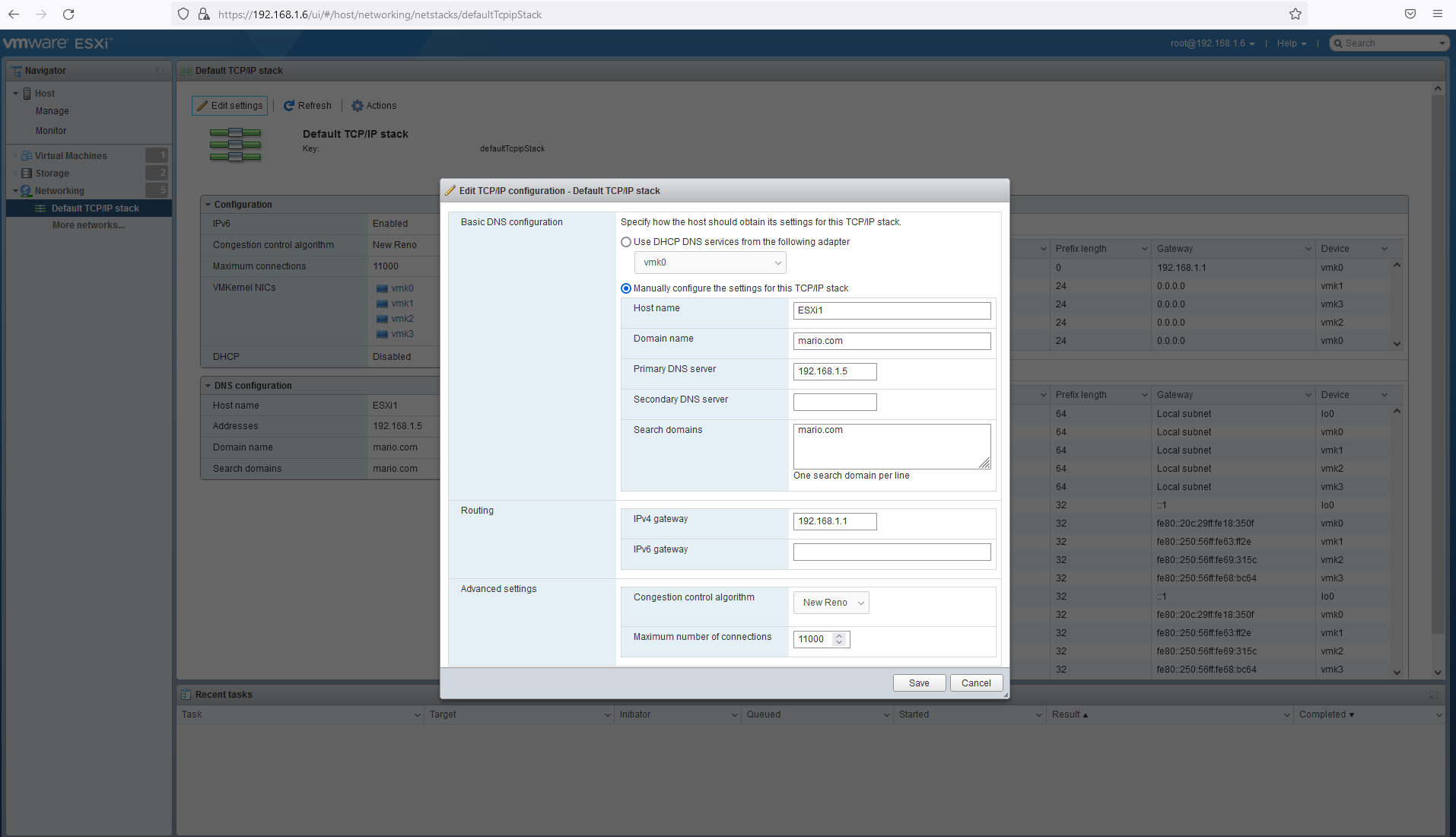
Task: Click Cancel in the dialog
Action: [x=976, y=683]
